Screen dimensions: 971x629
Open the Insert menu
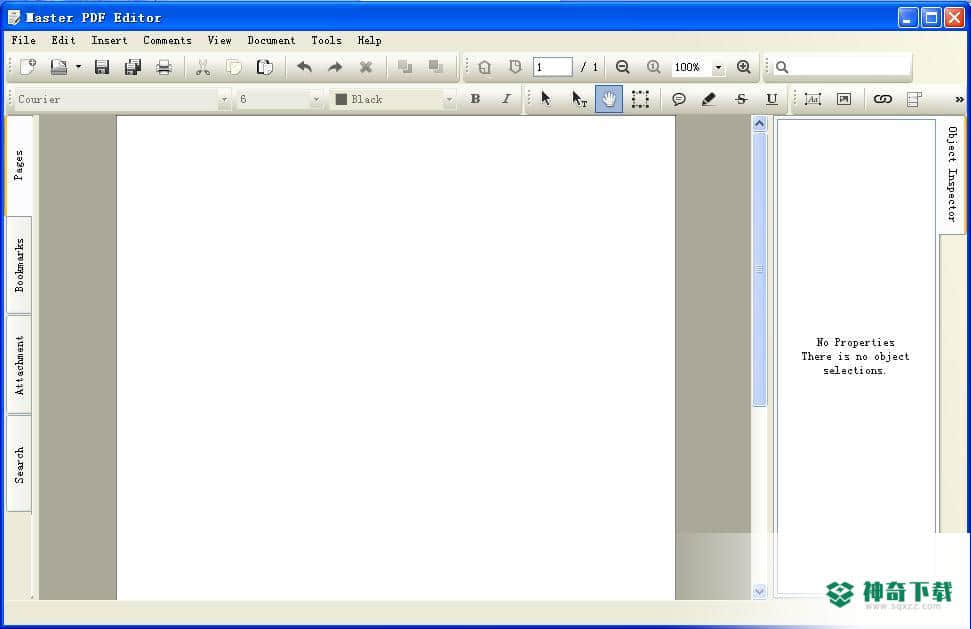coord(109,40)
